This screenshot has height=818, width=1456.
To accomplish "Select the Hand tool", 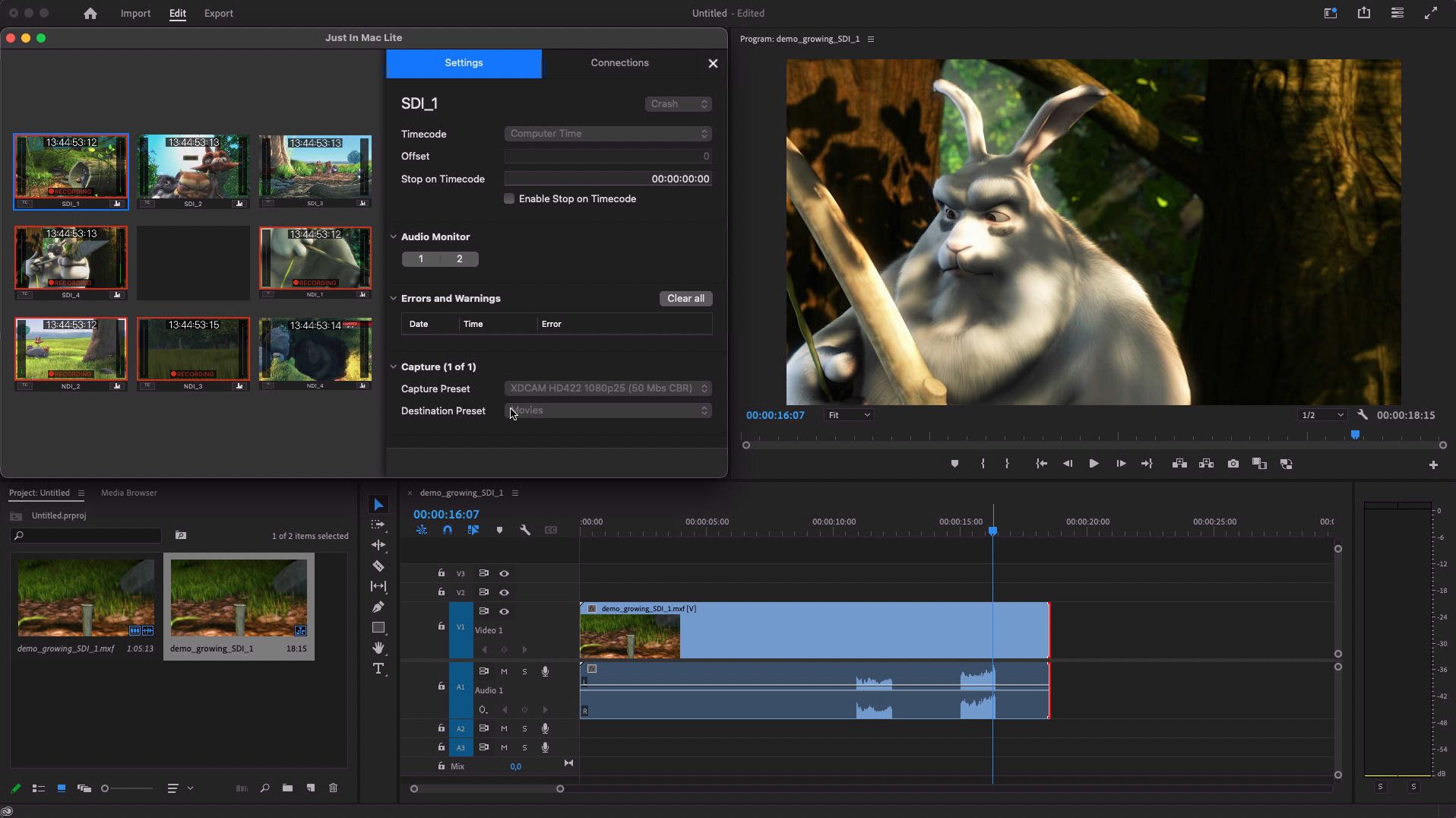I will 378,648.
